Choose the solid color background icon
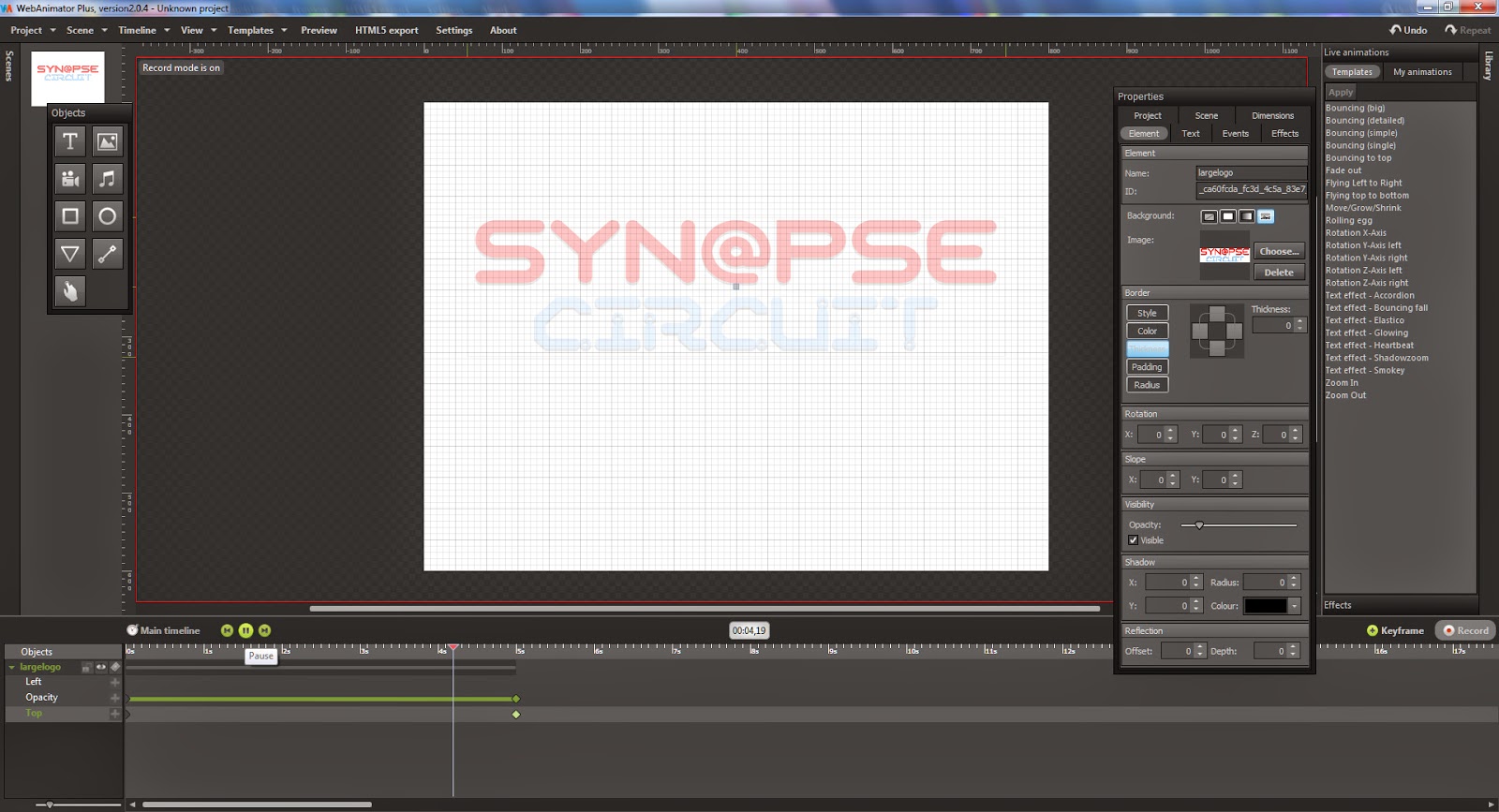 click(x=1228, y=216)
